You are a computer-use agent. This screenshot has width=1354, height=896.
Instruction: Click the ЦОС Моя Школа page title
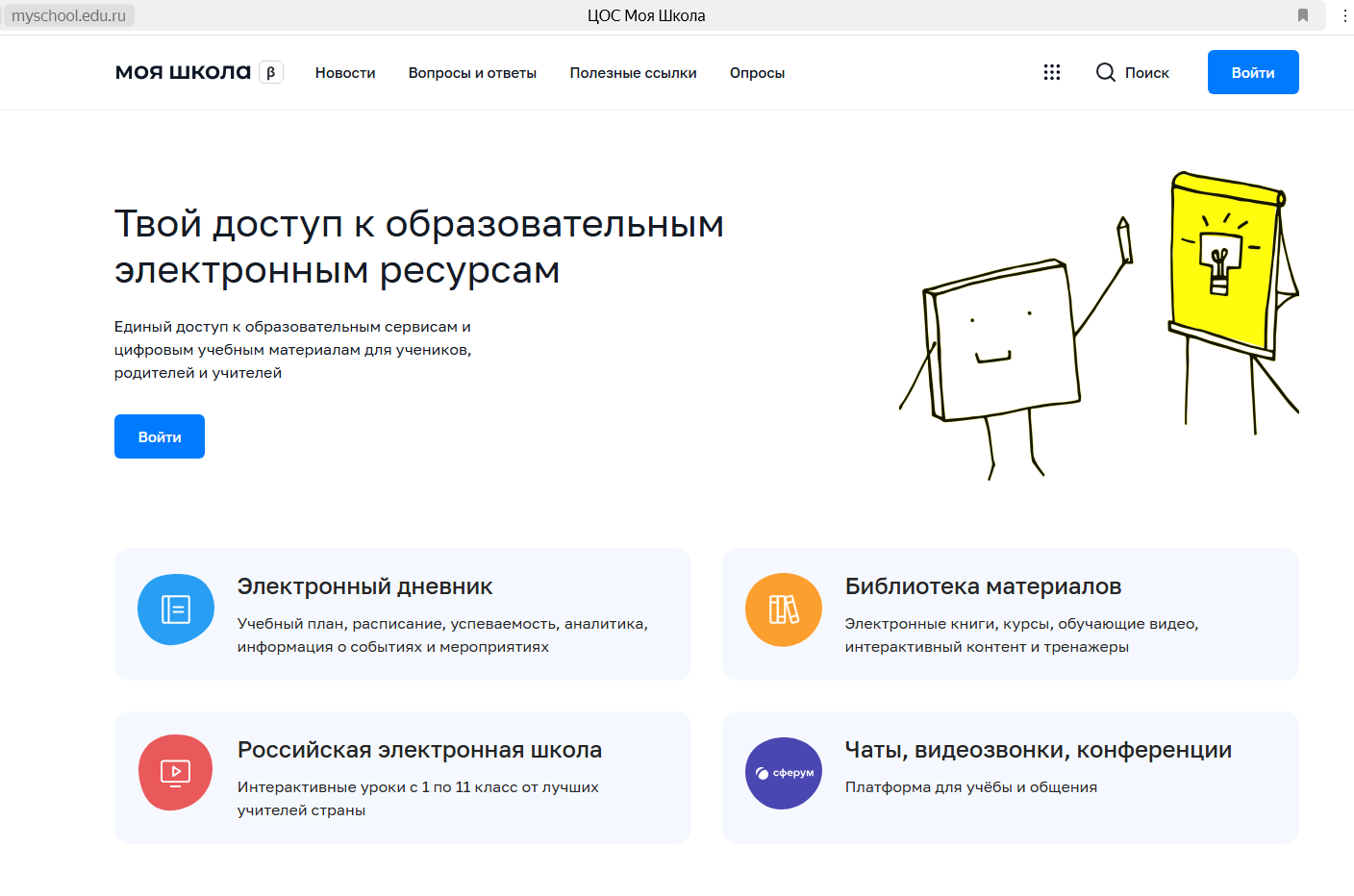coord(646,15)
